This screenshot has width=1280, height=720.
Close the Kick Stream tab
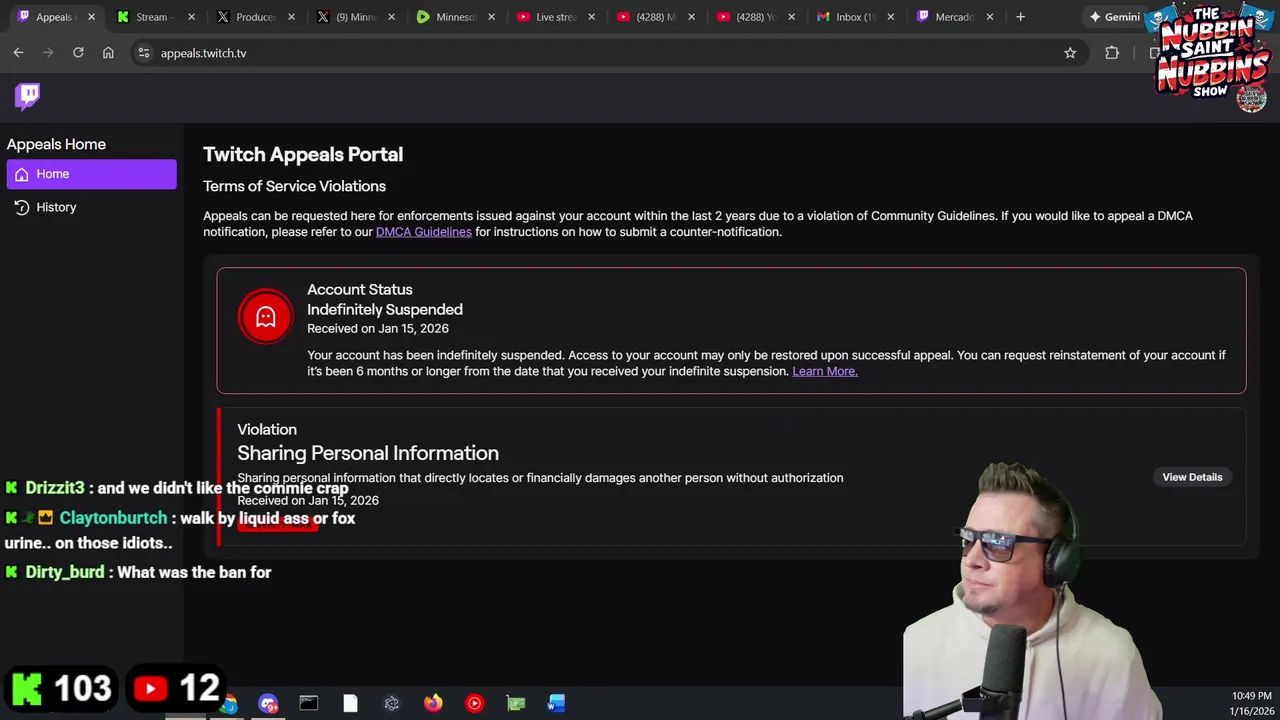click(x=191, y=17)
